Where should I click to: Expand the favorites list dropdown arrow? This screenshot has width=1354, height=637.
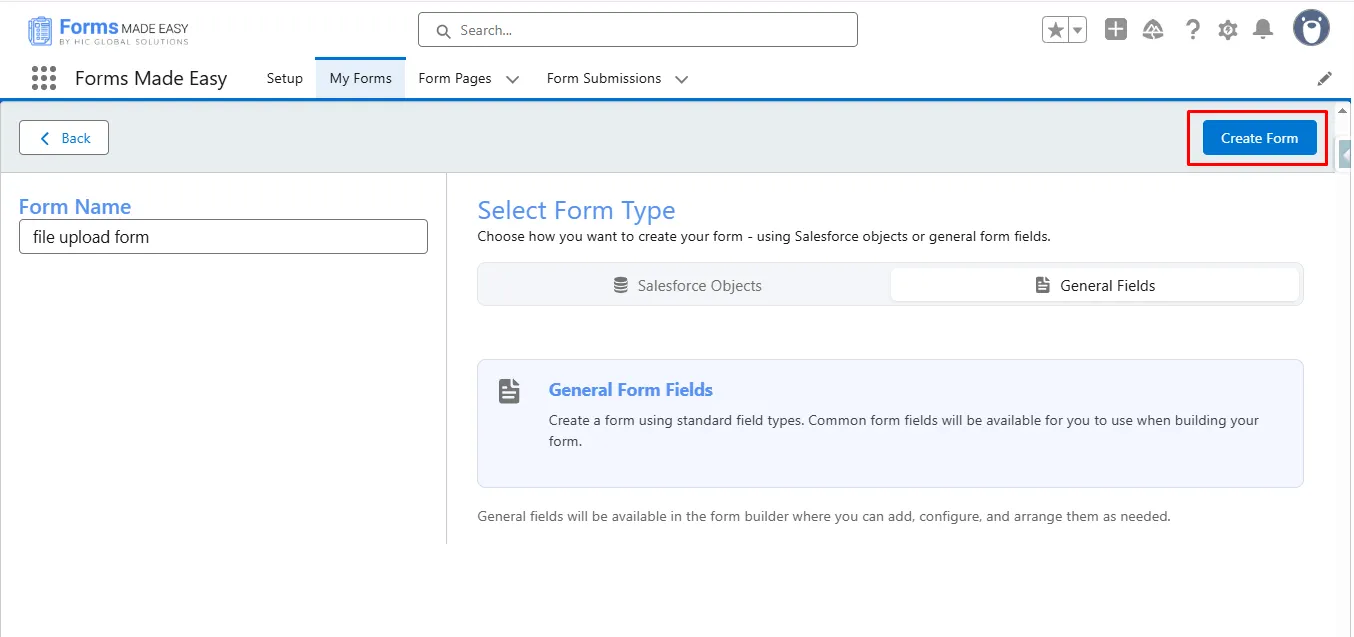click(x=1078, y=30)
